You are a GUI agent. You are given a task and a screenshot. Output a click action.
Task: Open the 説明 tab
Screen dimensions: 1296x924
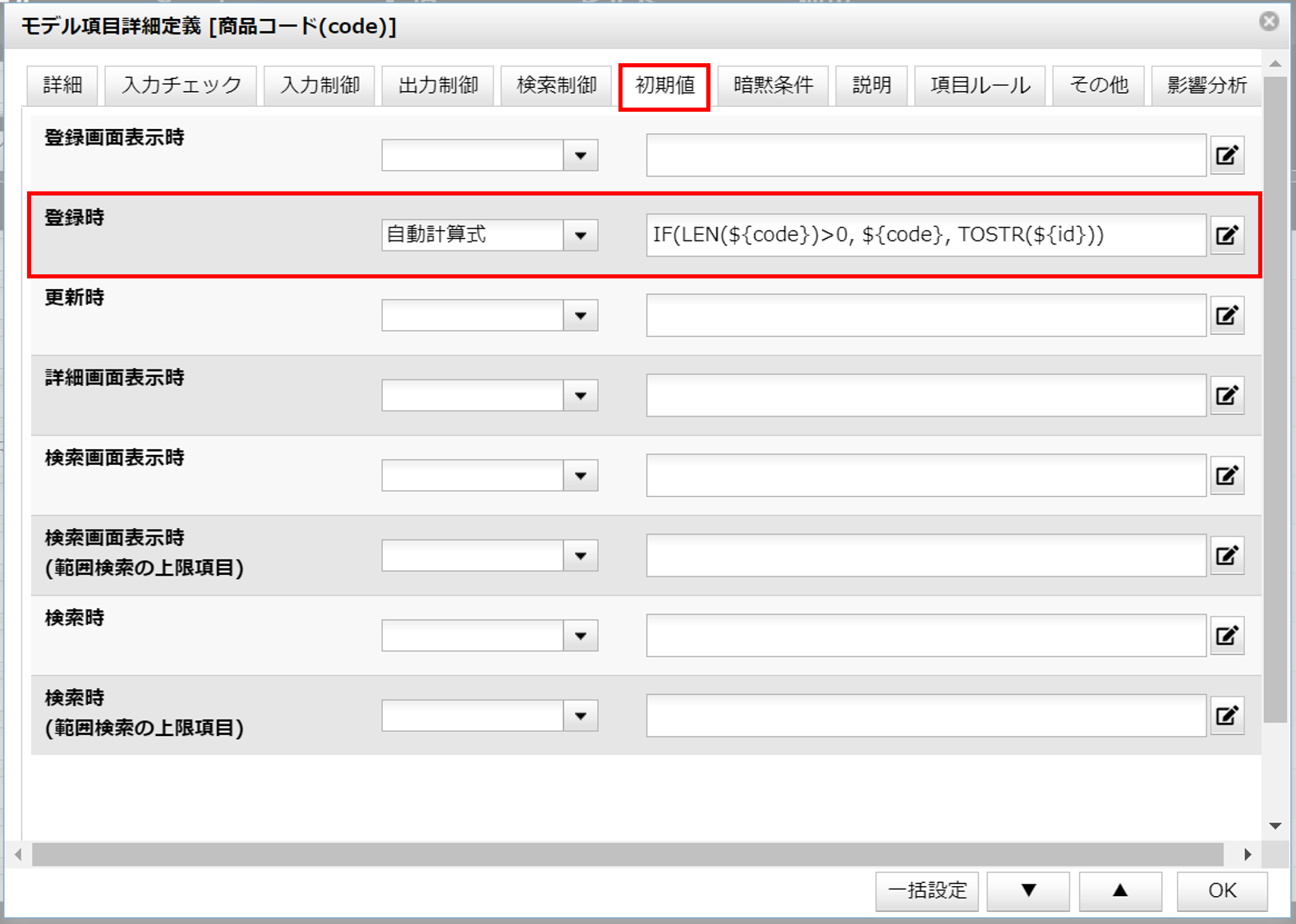[x=871, y=85]
